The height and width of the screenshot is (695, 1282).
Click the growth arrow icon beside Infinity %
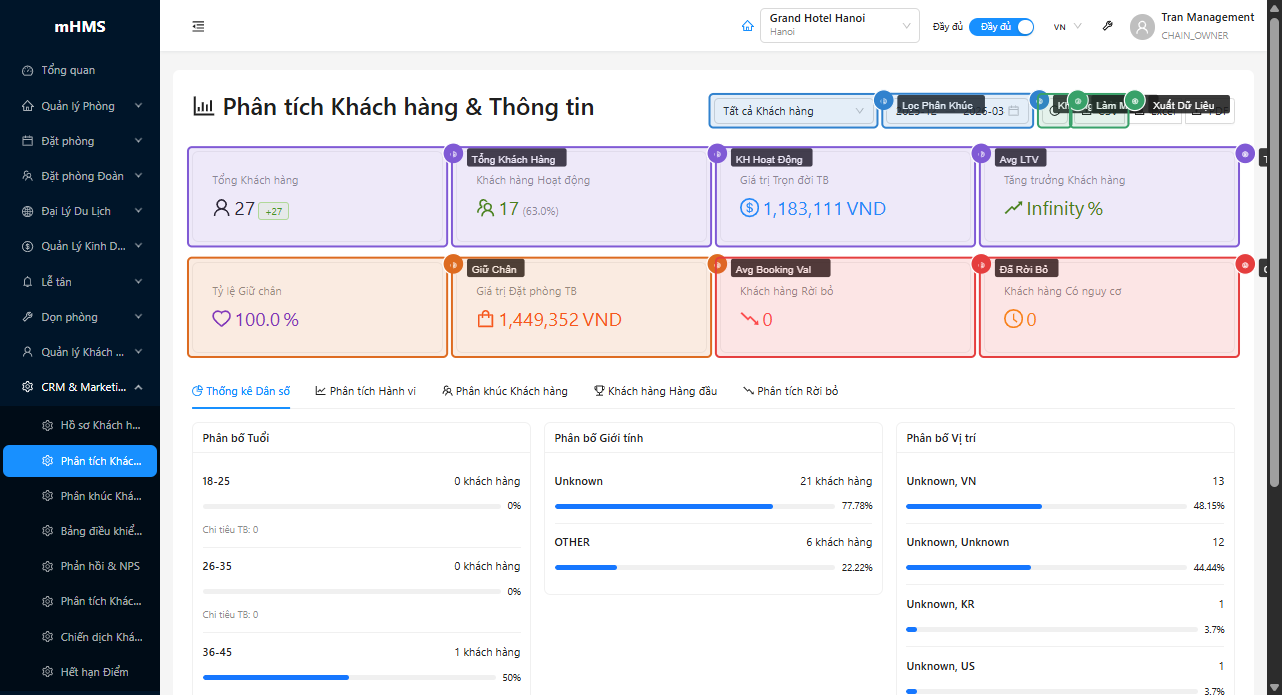1013,209
